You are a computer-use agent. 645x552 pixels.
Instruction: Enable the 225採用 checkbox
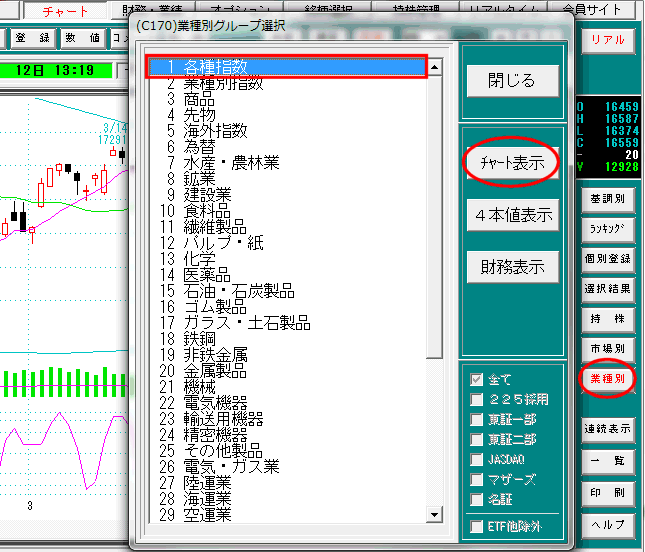(476, 399)
